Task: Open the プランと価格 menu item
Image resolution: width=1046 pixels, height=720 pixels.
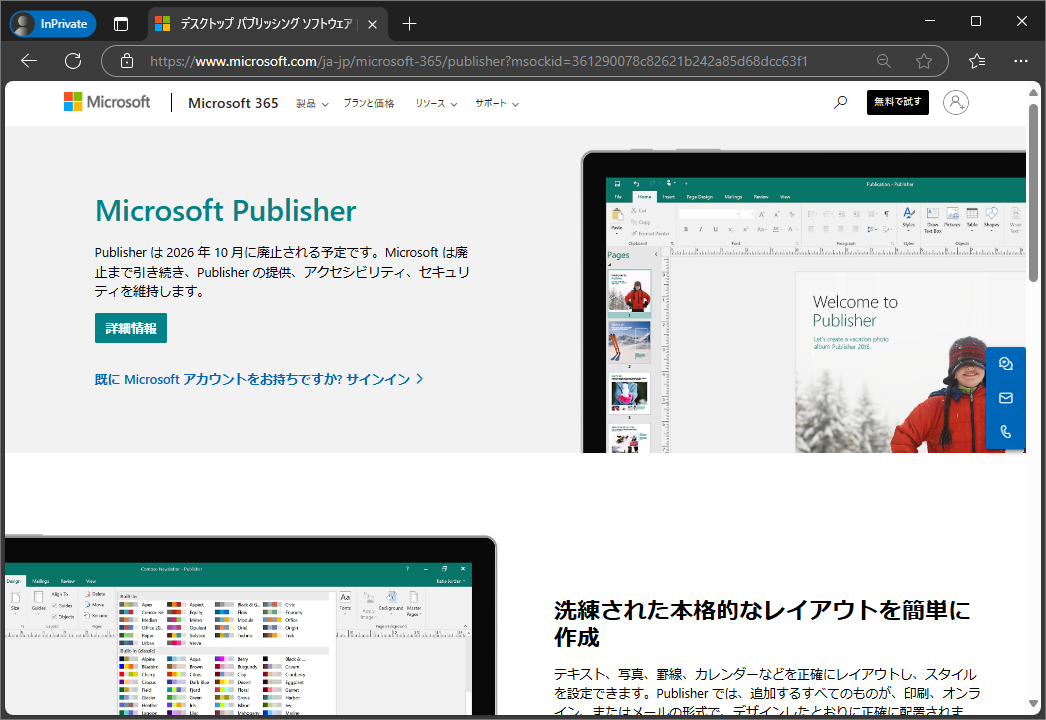Action: (369, 103)
